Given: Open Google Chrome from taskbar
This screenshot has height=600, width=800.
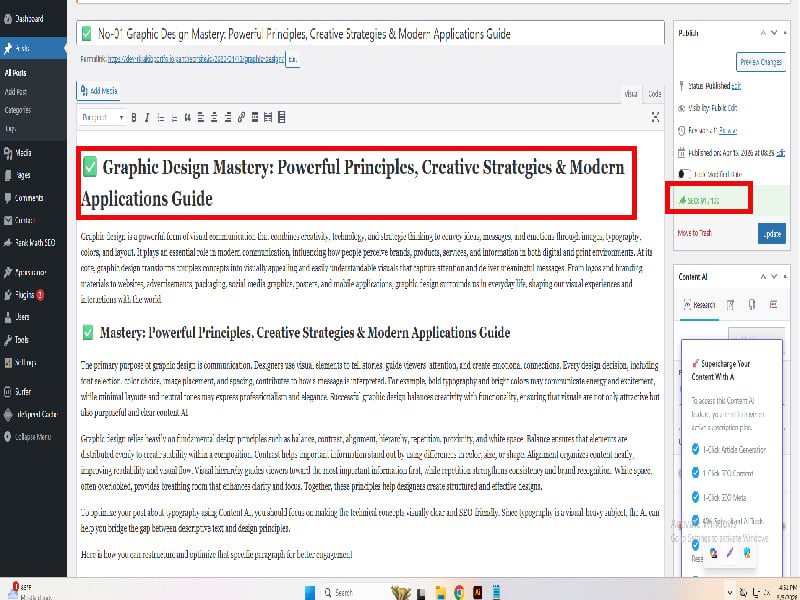Looking at the screenshot, I should pyautogui.click(x=459, y=592).
